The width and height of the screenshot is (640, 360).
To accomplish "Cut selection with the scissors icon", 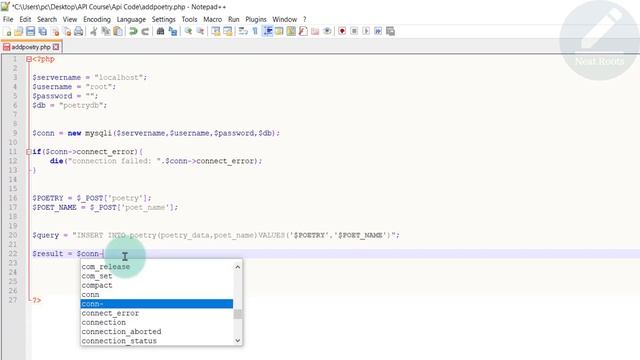I will (93, 31).
